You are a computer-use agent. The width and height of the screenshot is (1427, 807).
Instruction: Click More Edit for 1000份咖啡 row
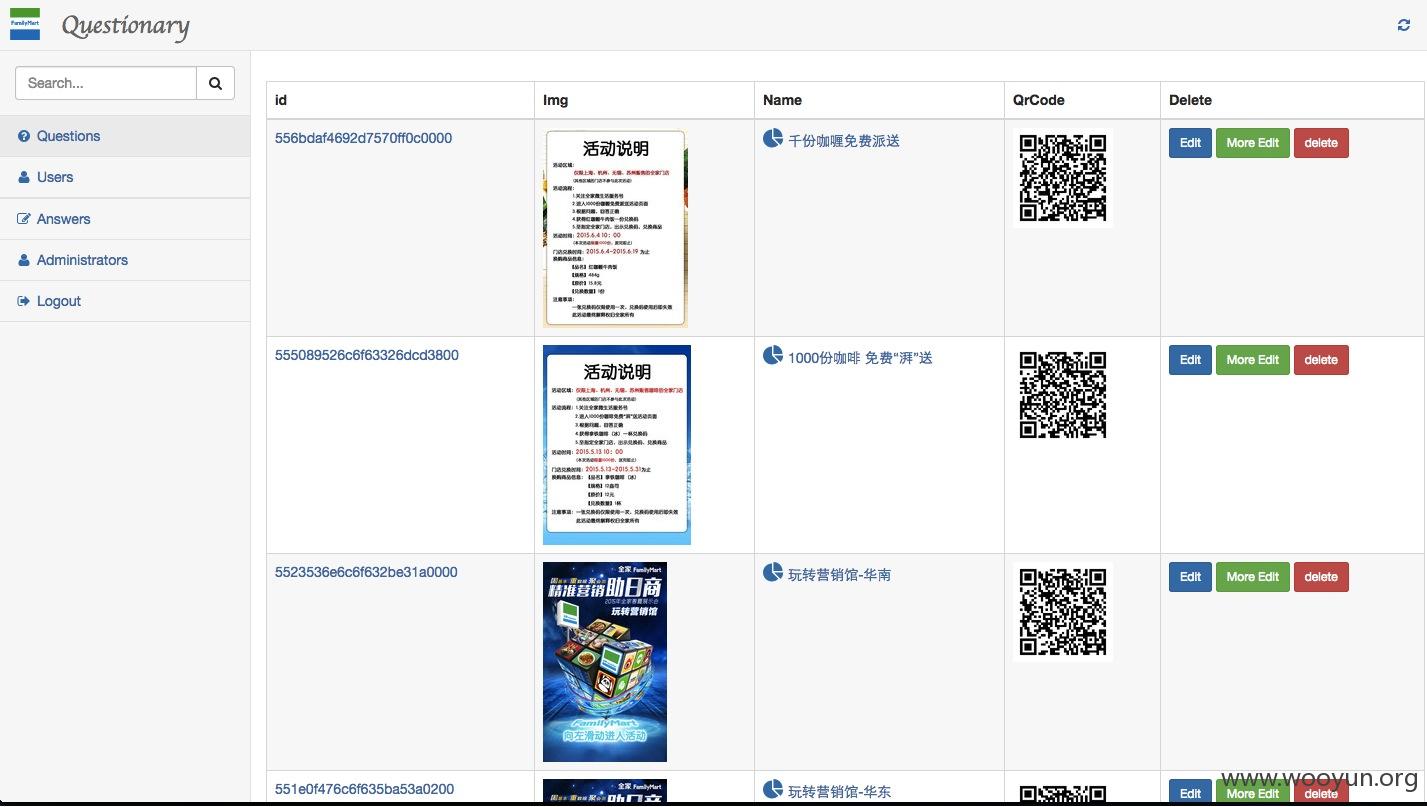pos(1253,360)
